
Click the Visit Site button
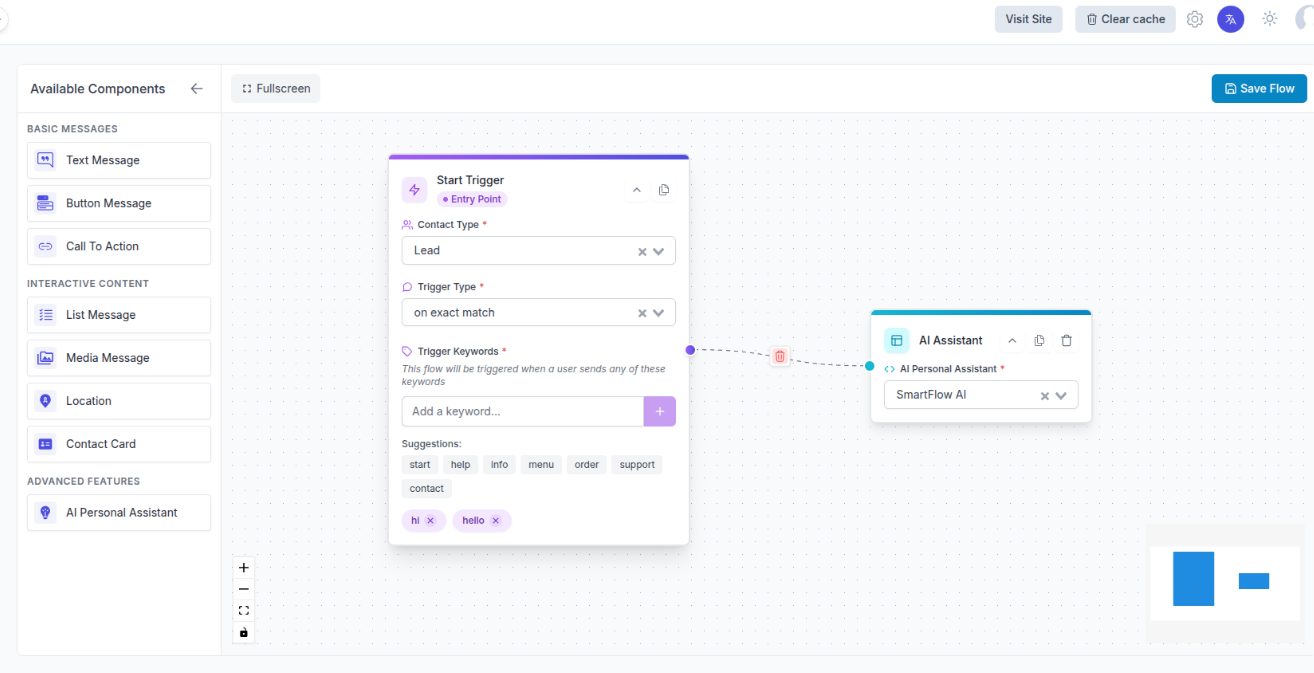tap(1028, 18)
